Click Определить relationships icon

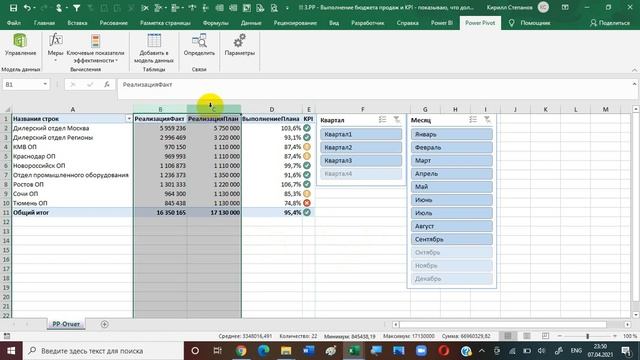tap(199, 41)
